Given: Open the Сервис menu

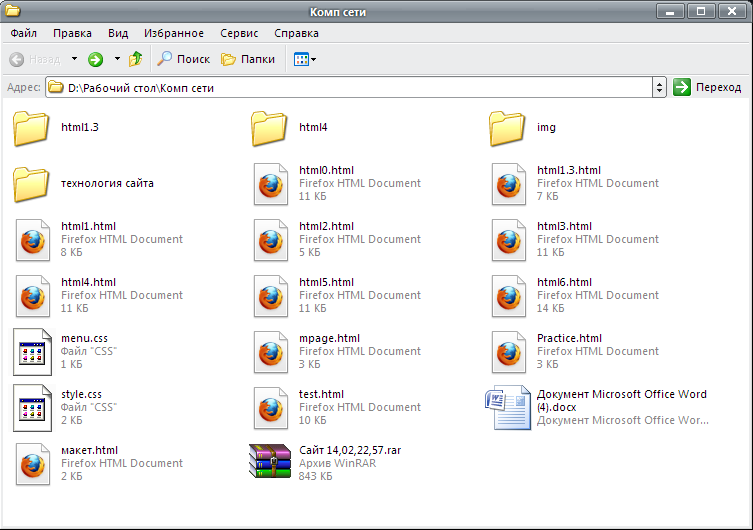Looking at the screenshot, I should tap(239, 33).
